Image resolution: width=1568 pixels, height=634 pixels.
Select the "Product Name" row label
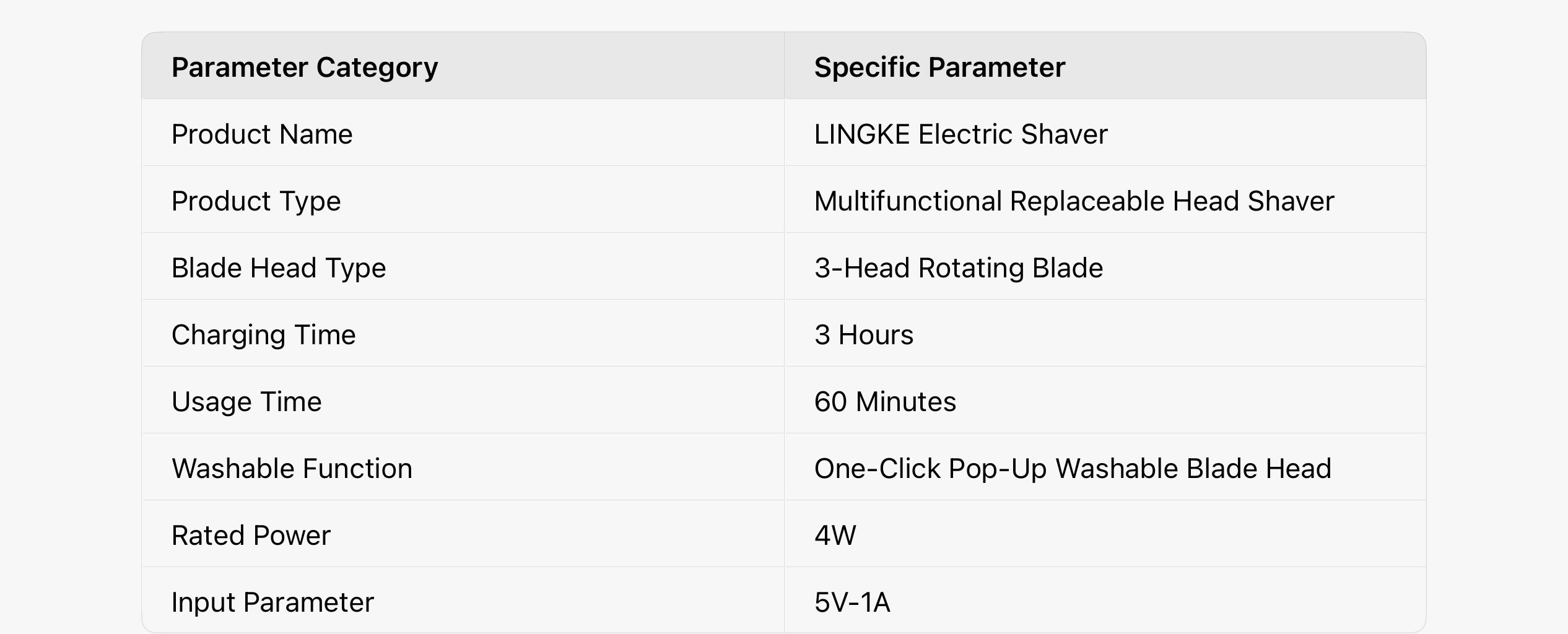coord(261,134)
